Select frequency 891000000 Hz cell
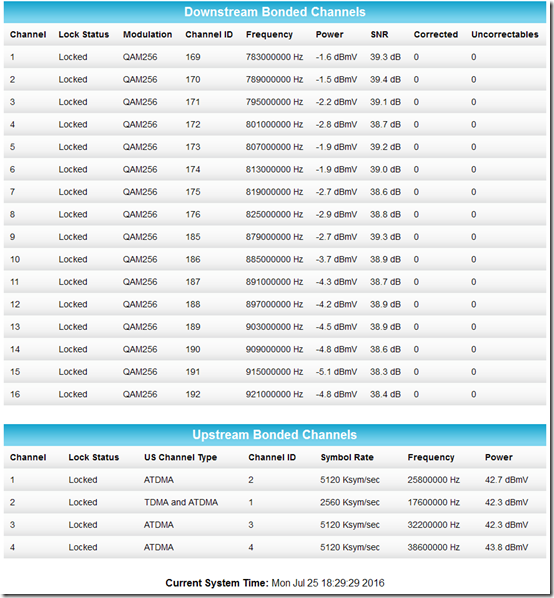This screenshot has height=598, width=554. [274, 282]
